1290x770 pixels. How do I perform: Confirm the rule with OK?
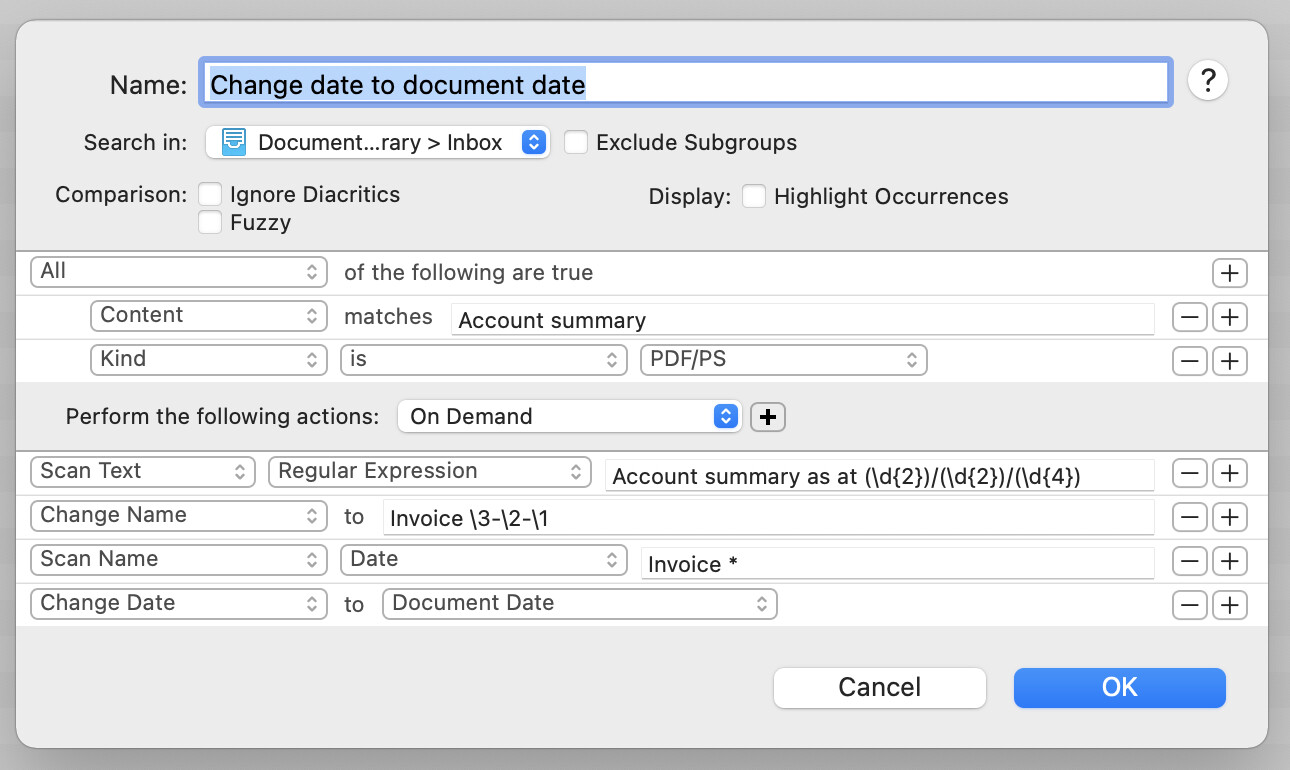1119,688
